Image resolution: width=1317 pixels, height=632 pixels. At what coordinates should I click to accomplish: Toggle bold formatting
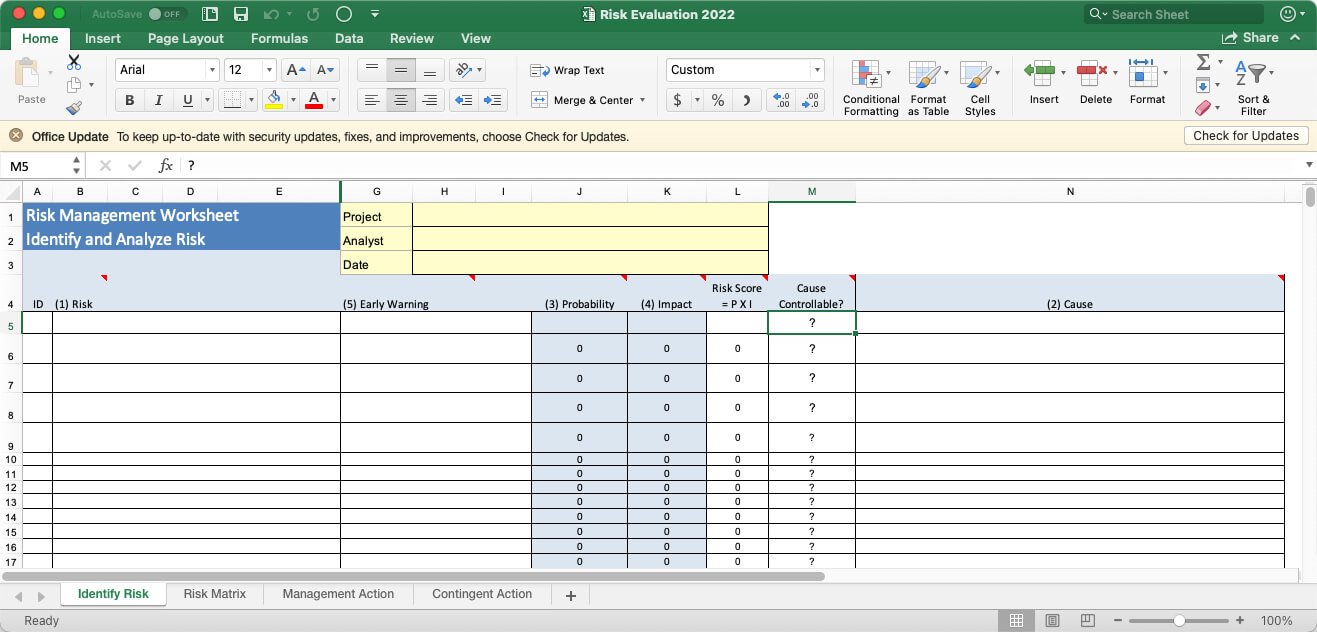(x=129, y=100)
